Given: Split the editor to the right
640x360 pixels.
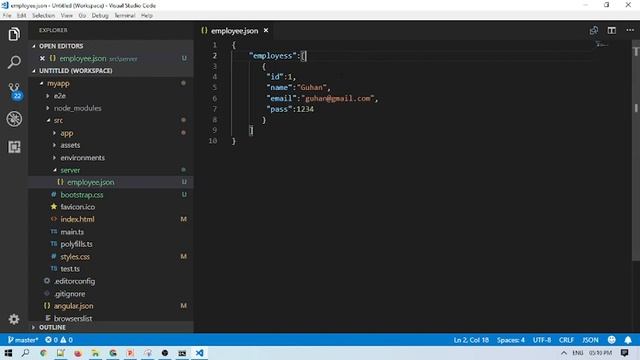Looking at the screenshot, I should tap(611, 31).
